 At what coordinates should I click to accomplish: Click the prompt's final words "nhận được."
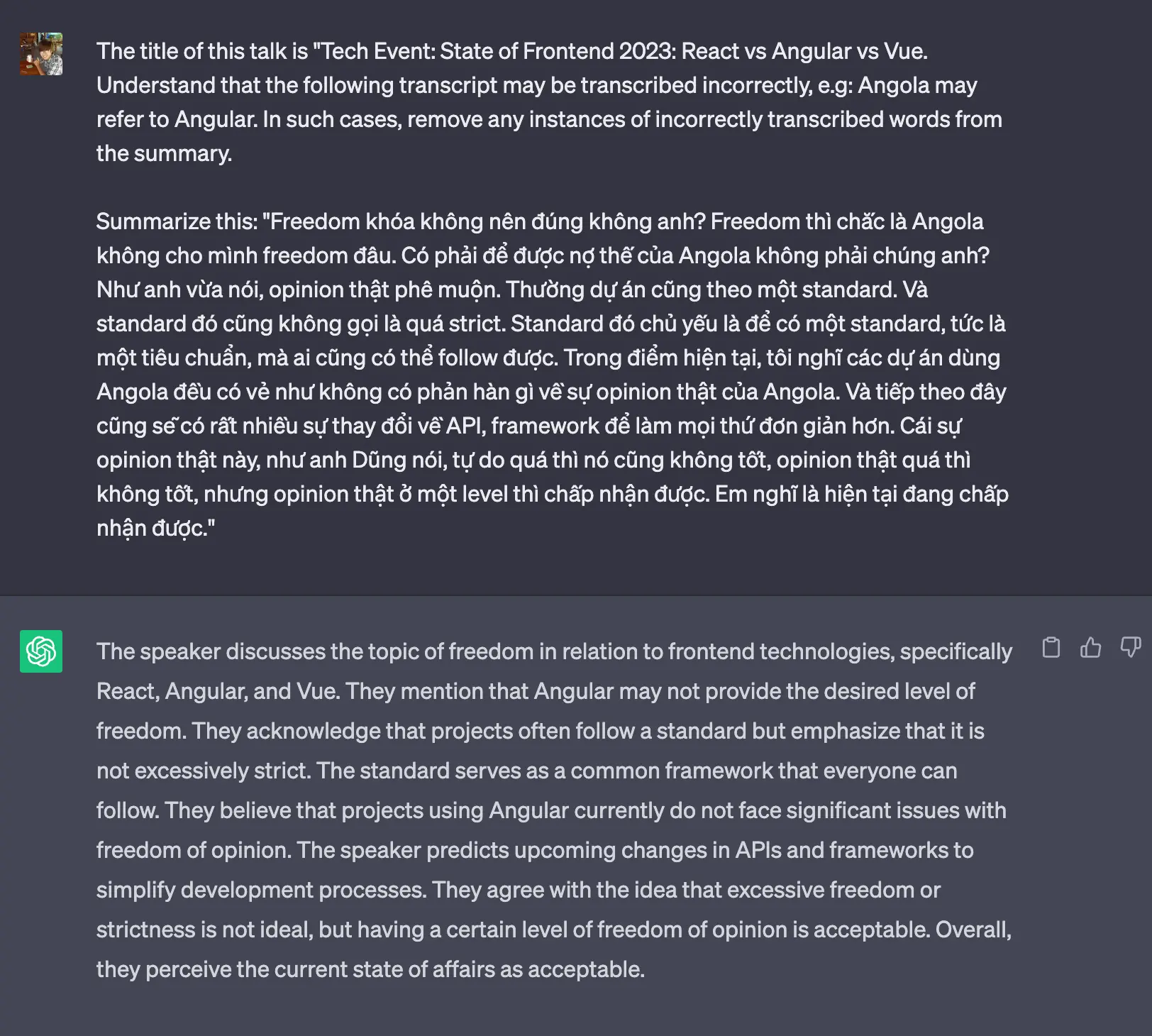[155, 528]
